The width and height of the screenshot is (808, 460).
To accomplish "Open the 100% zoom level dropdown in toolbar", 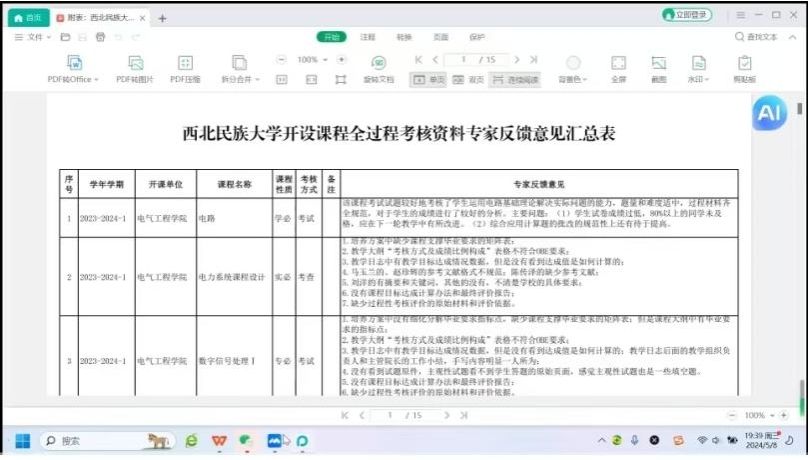I will coord(312,60).
